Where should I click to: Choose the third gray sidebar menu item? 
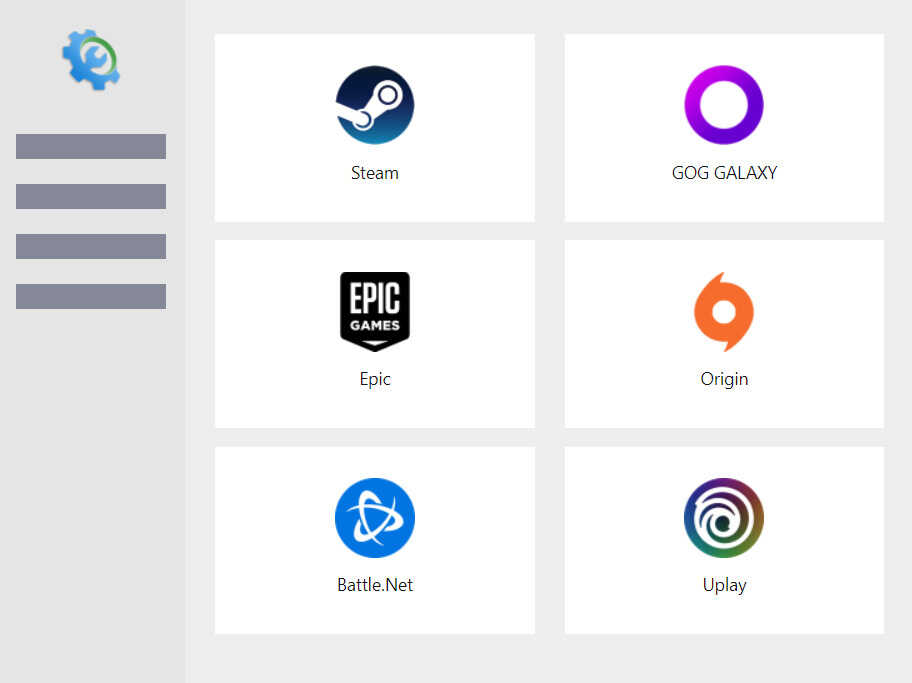[91, 246]
